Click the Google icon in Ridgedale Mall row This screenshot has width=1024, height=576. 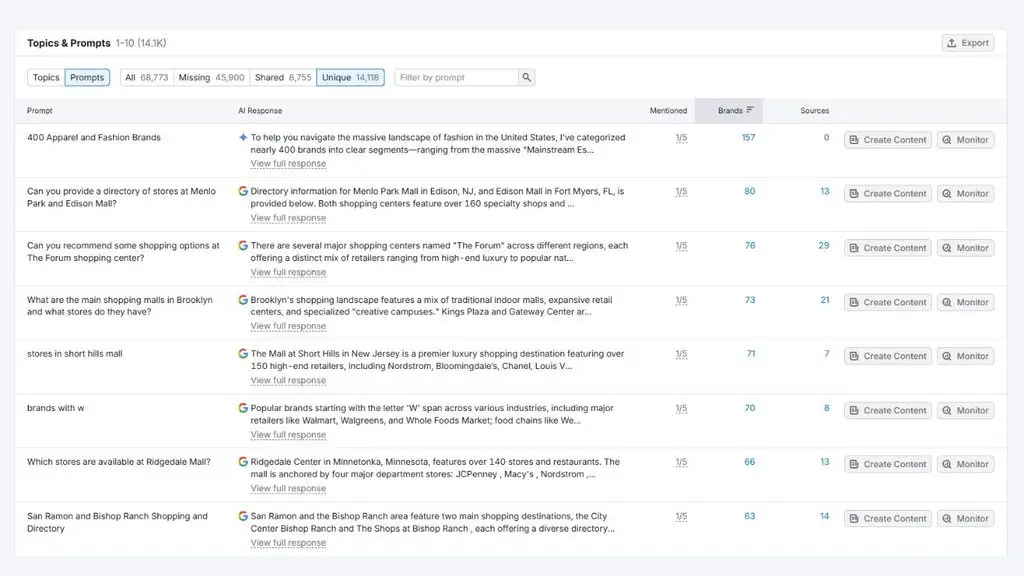click(x=243, y=462)
